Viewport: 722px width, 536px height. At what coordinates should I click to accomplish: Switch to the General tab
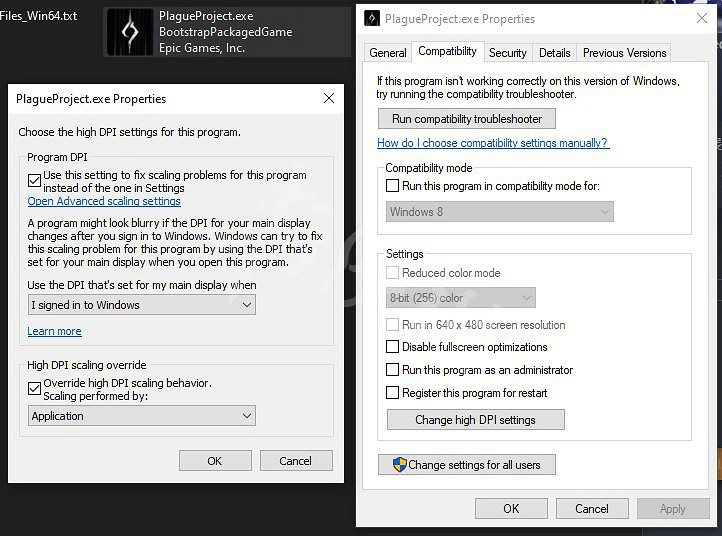387,53
